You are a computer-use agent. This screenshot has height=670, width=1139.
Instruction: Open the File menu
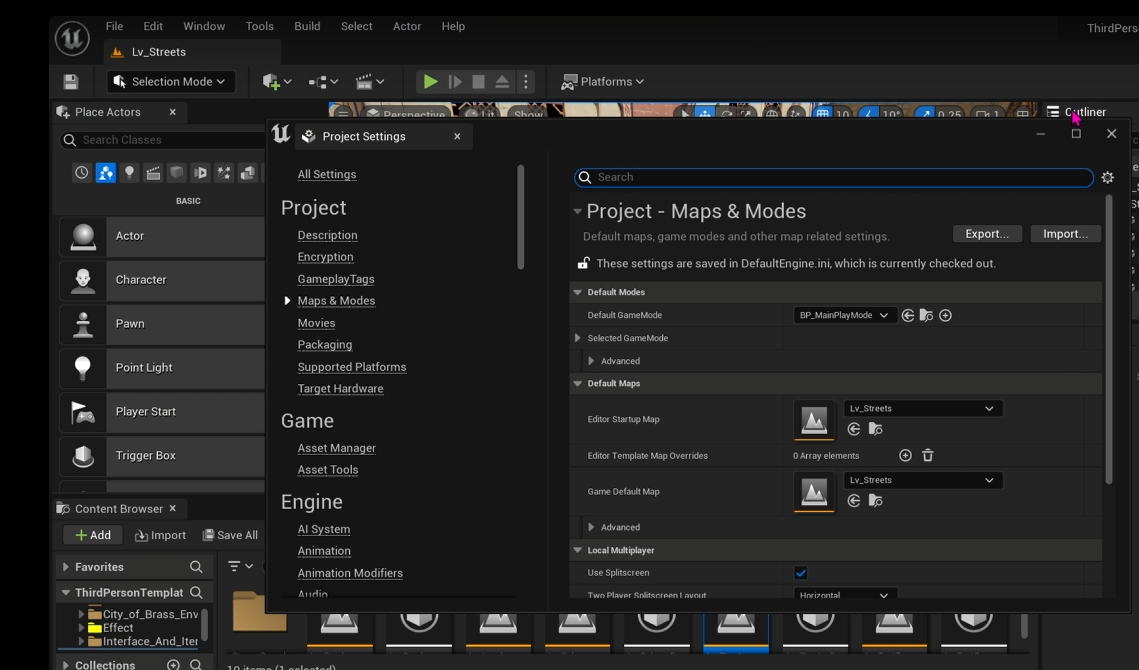click(x=114, y=26)
